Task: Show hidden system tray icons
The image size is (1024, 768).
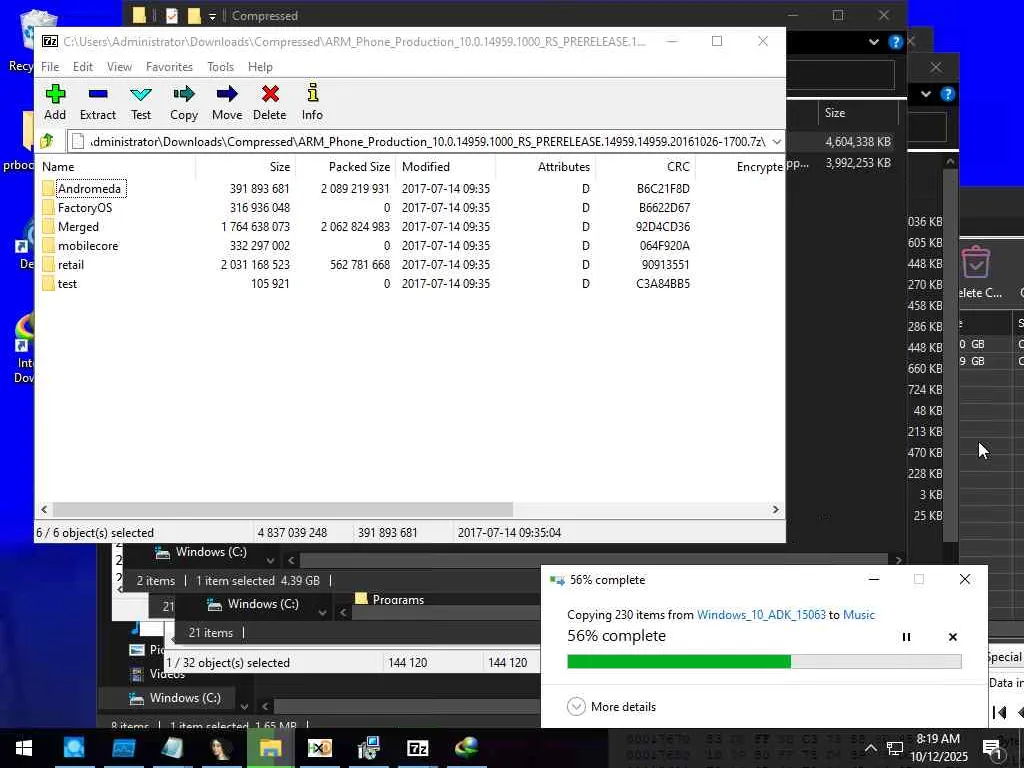Action: [871, 748]
